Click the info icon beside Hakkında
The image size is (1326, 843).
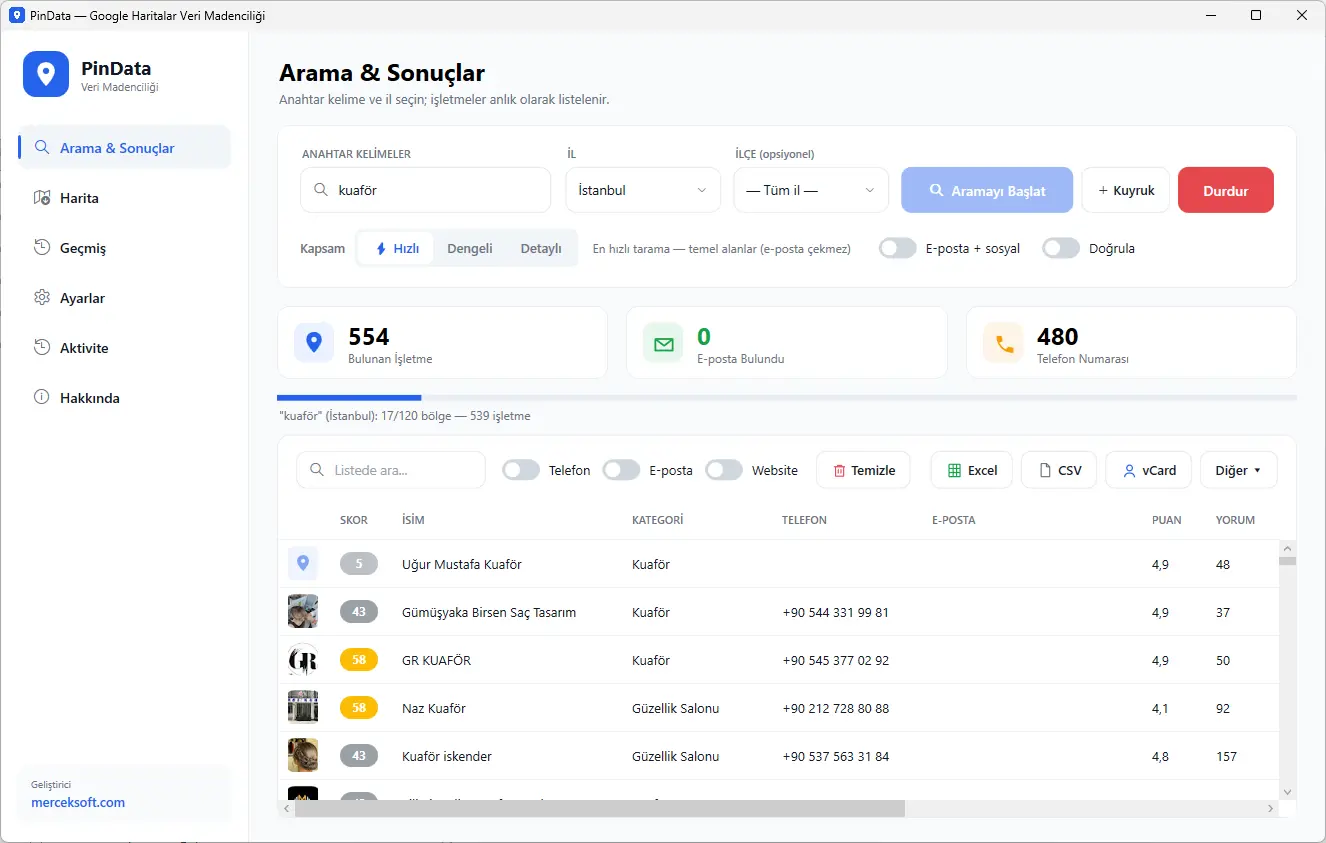point(42,397)
